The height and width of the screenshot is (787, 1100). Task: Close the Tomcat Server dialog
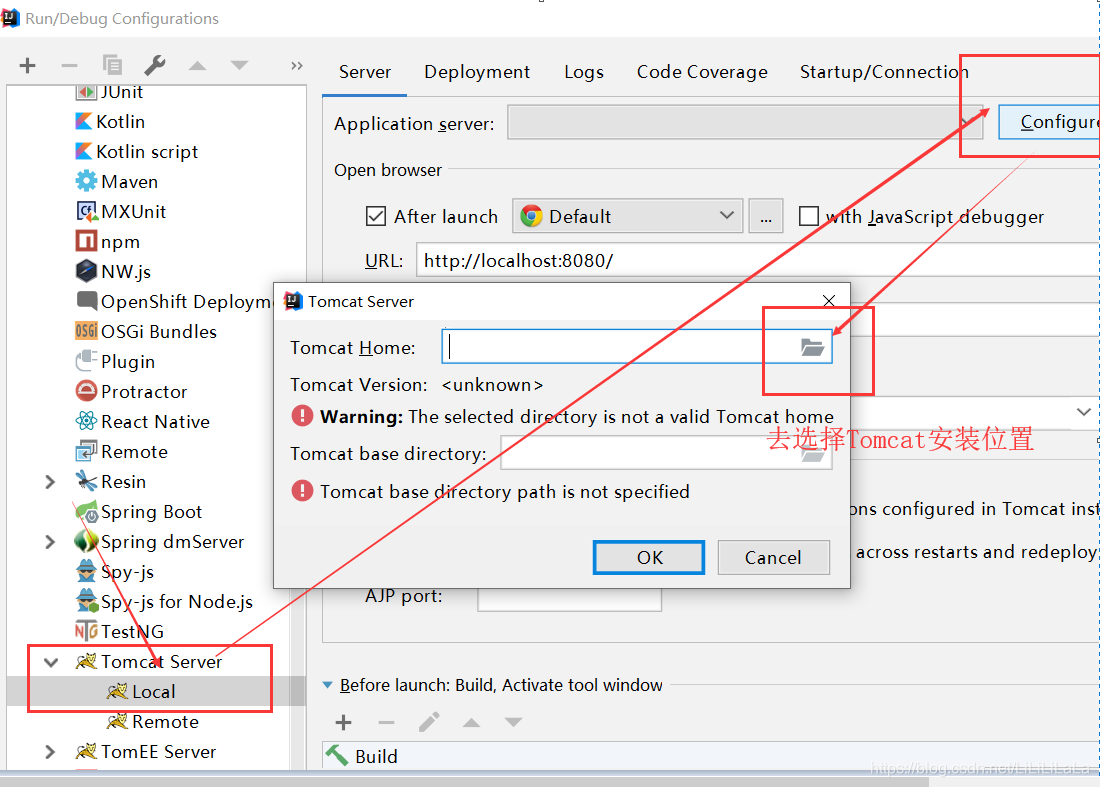click(829, 301)
